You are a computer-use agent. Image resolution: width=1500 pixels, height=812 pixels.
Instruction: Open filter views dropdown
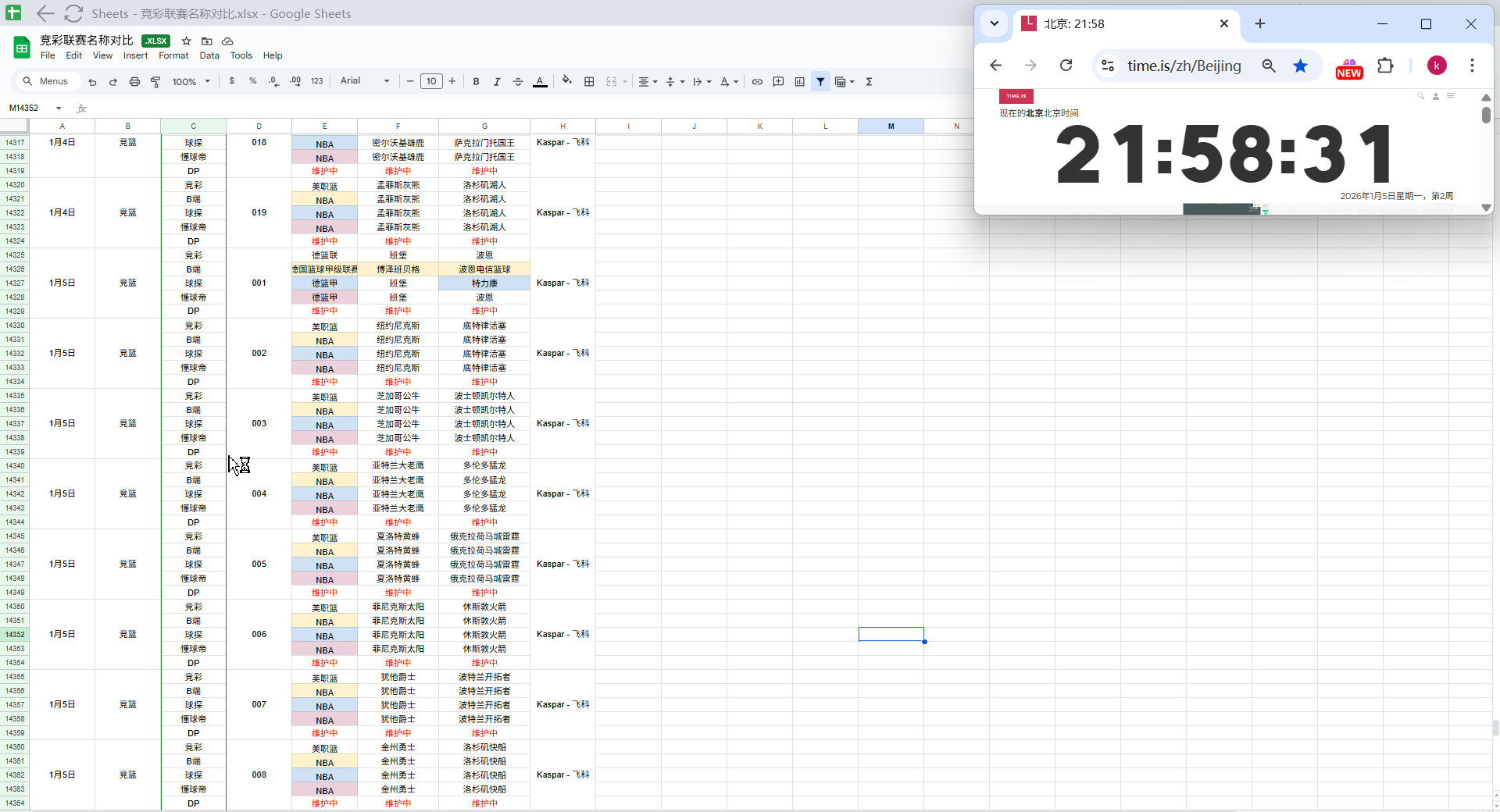tap(845, 81)
